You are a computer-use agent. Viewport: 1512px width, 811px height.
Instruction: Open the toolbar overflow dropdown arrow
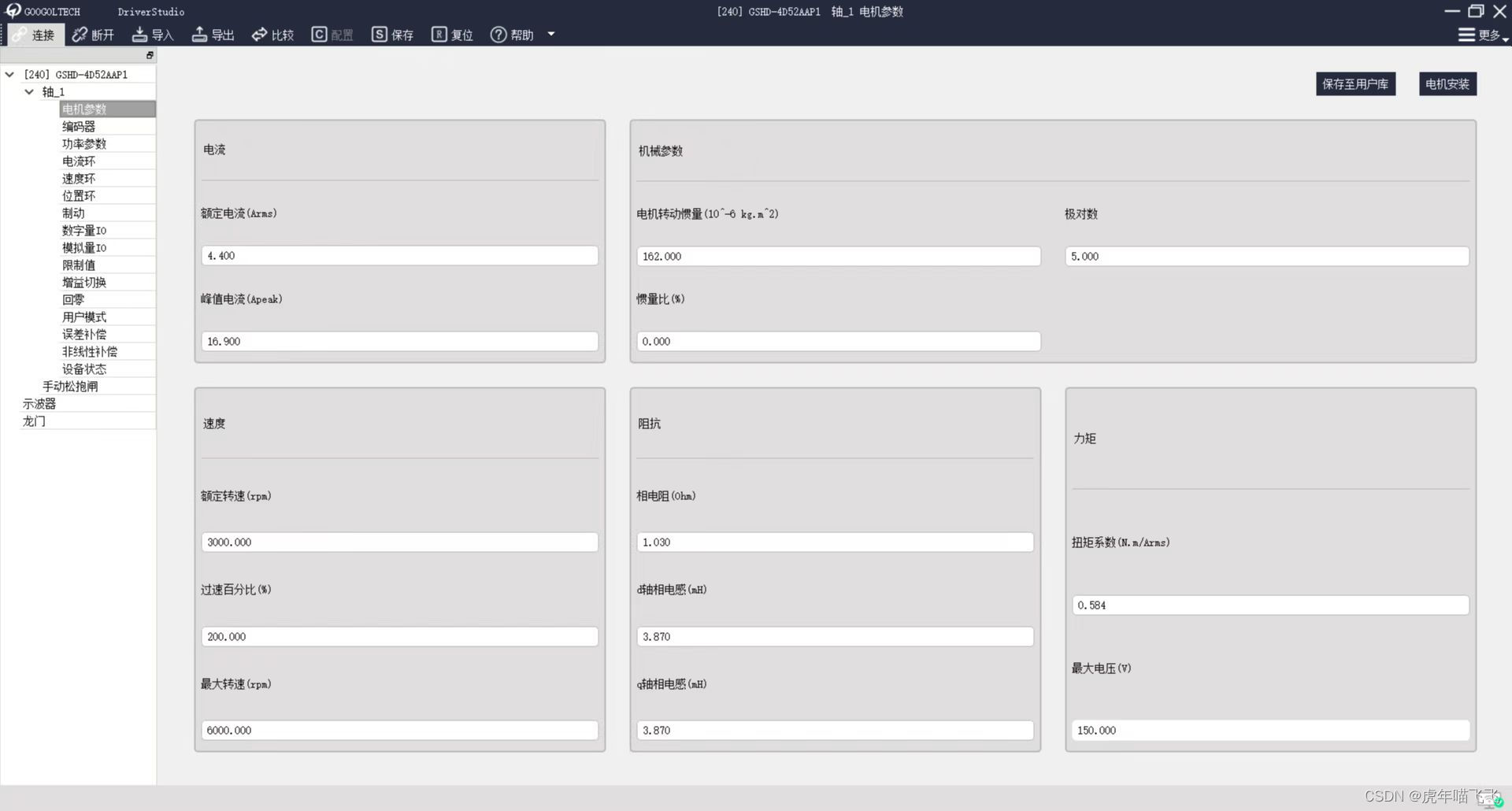tap(551, 34)
